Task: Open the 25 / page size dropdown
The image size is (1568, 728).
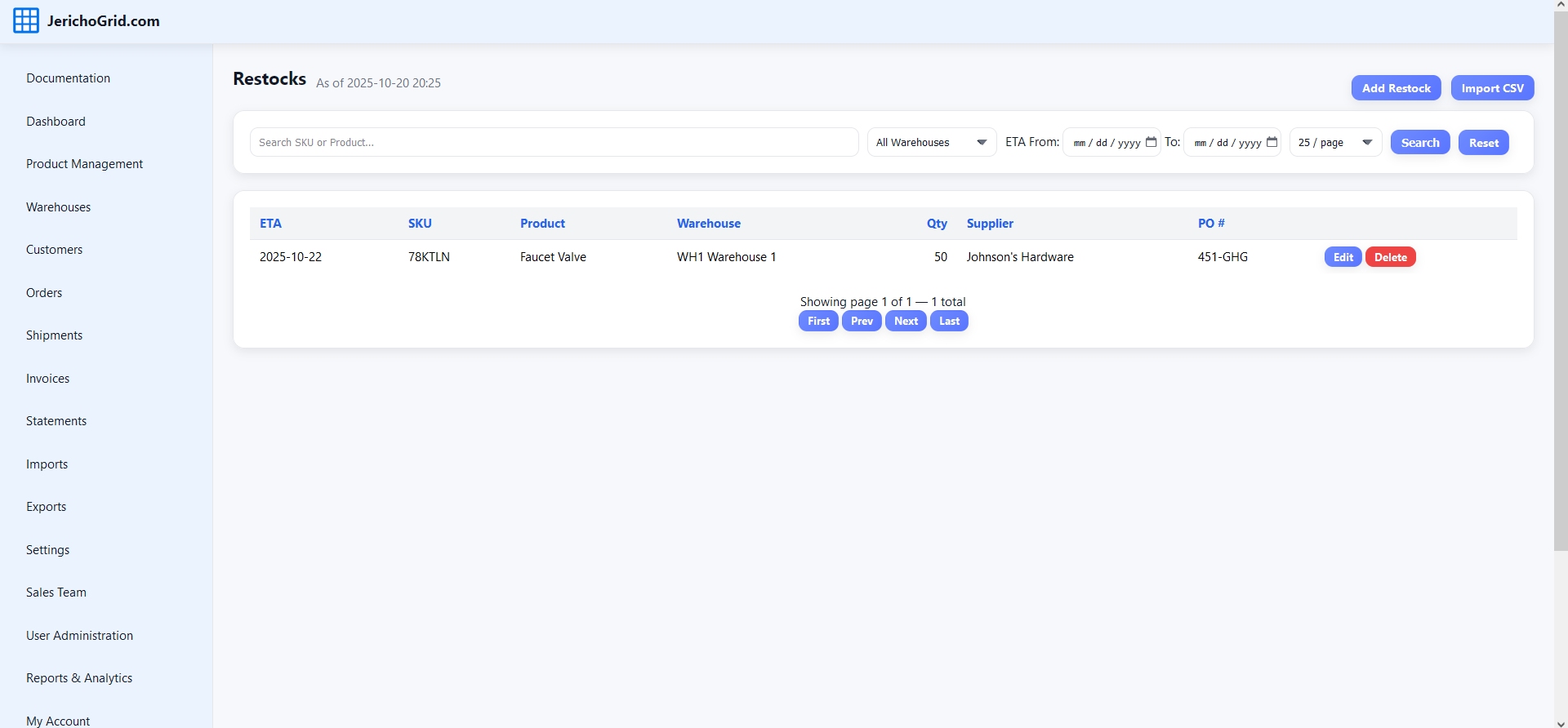Action: coord(1334,142)
